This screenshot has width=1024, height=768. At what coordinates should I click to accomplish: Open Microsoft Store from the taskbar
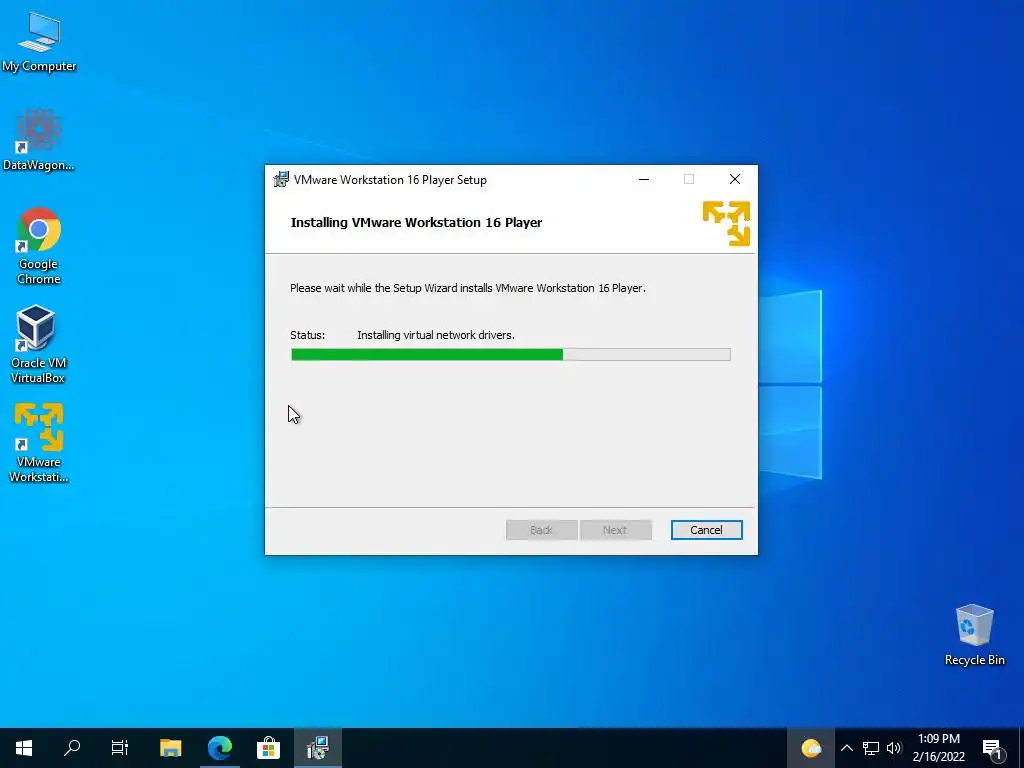pos(268,748)
